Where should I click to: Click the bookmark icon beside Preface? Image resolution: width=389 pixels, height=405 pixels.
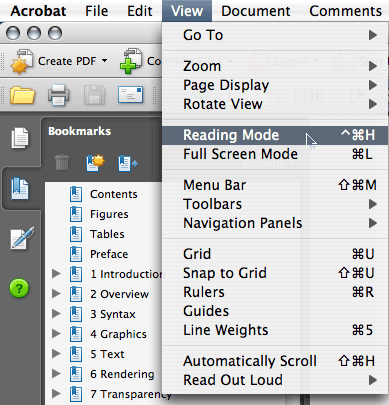pos(76,254)
